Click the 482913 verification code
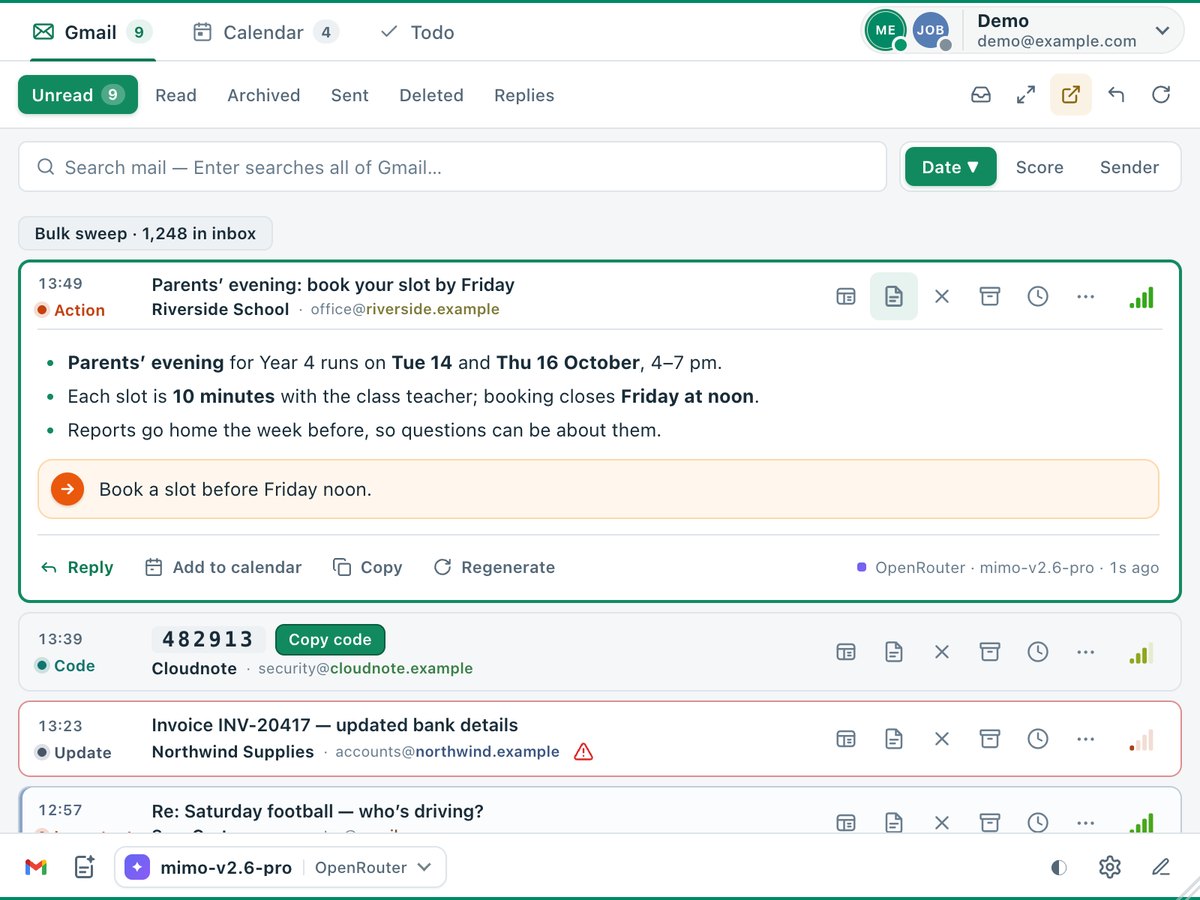 point(209,640)
